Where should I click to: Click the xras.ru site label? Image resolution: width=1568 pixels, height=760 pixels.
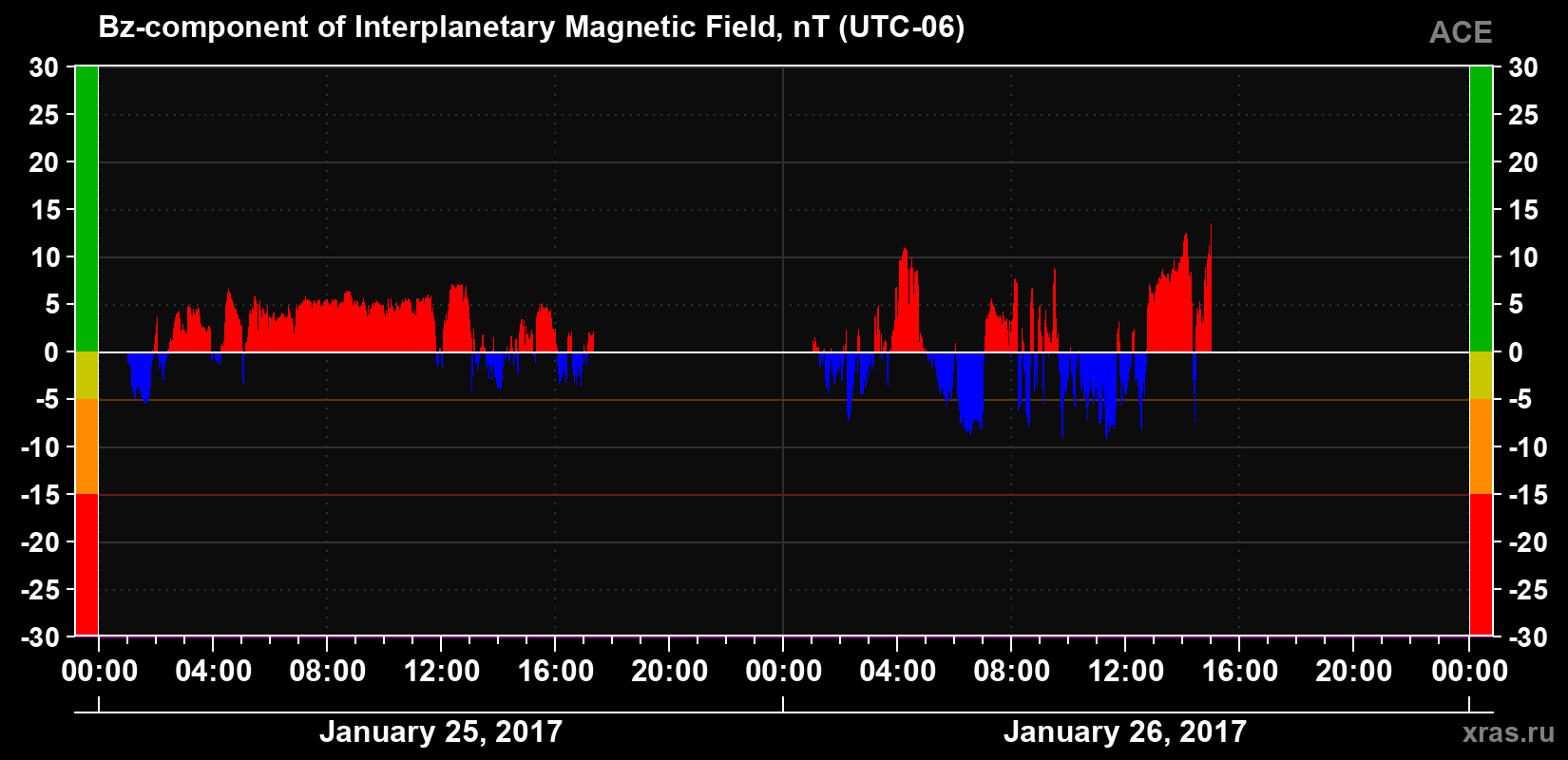click(1509, 732)
